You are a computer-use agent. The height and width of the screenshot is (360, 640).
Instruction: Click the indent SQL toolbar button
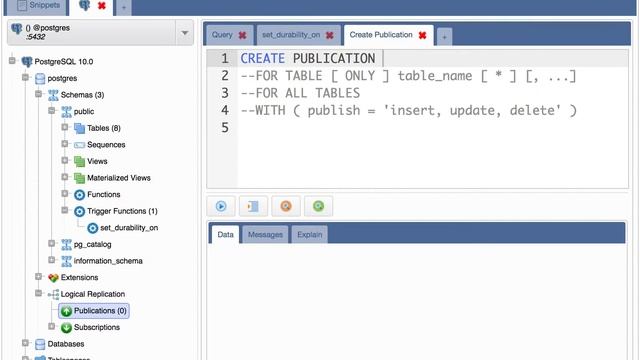click(253, 206)
